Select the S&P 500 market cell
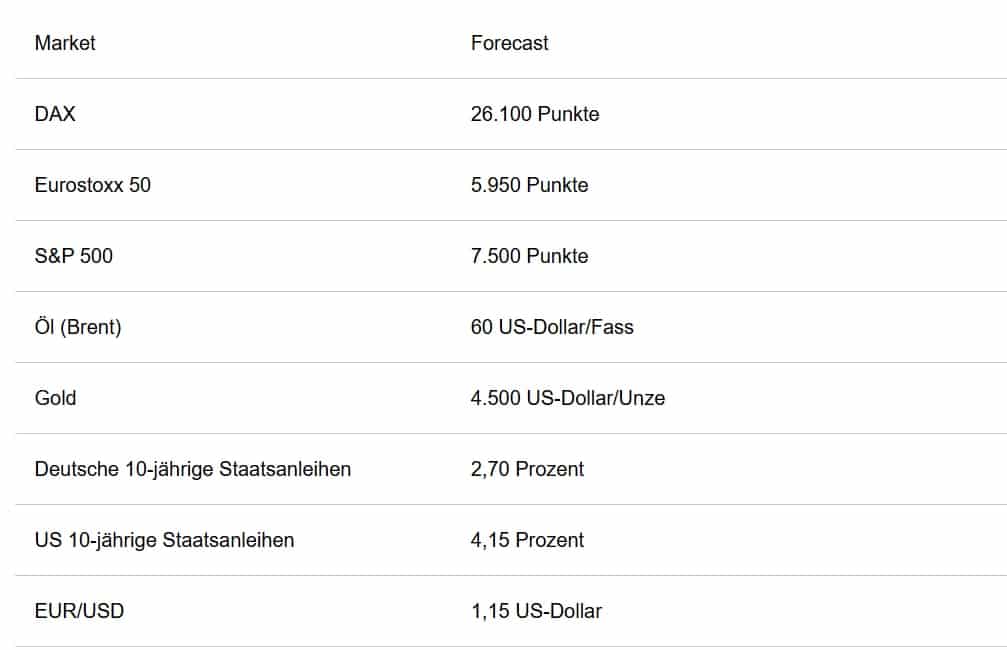The width and height of the screenshot is (1007, 650). [73, 256]
